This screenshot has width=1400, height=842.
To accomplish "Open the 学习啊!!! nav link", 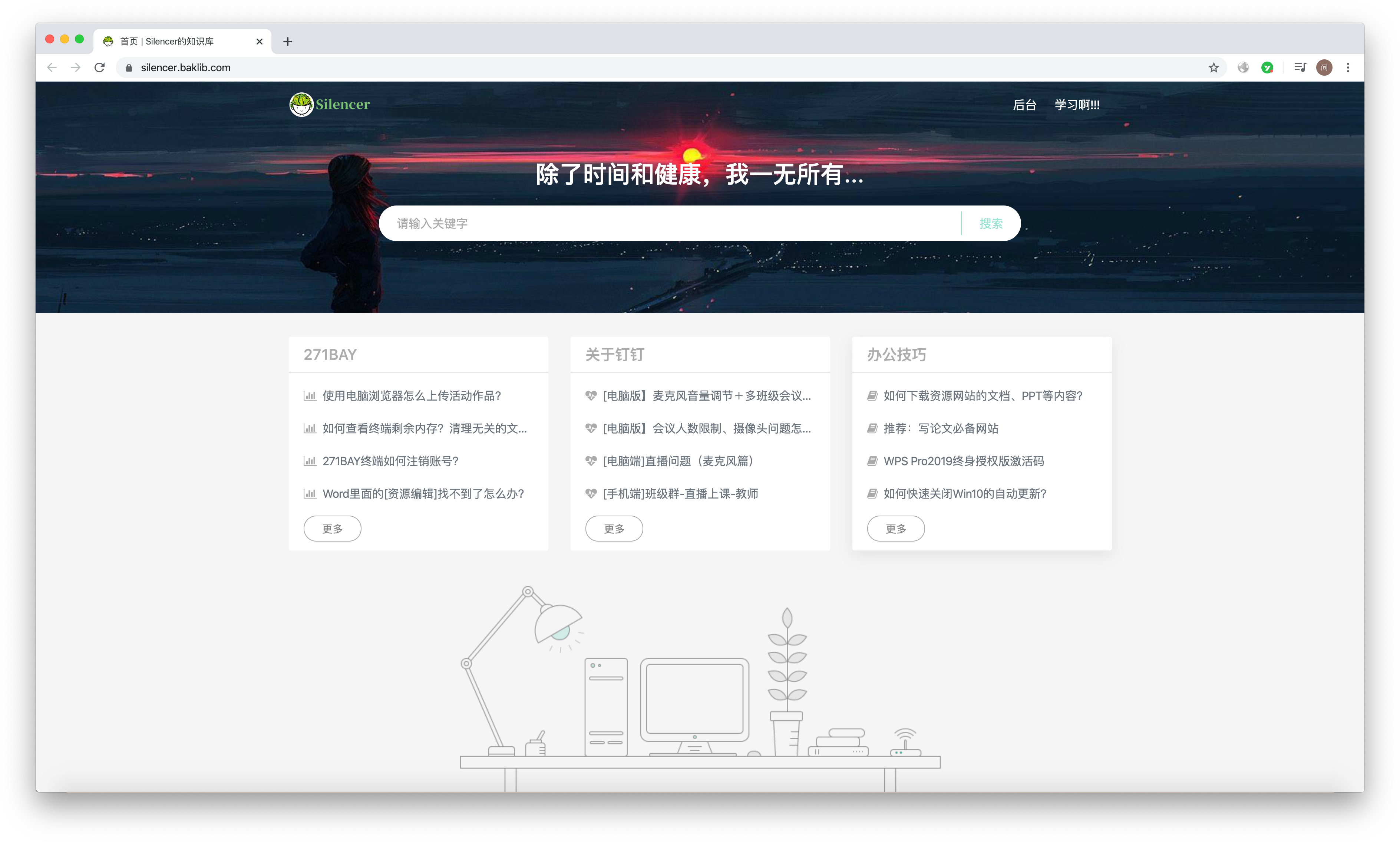I will pyautogui.click(x=1077, y=105).
